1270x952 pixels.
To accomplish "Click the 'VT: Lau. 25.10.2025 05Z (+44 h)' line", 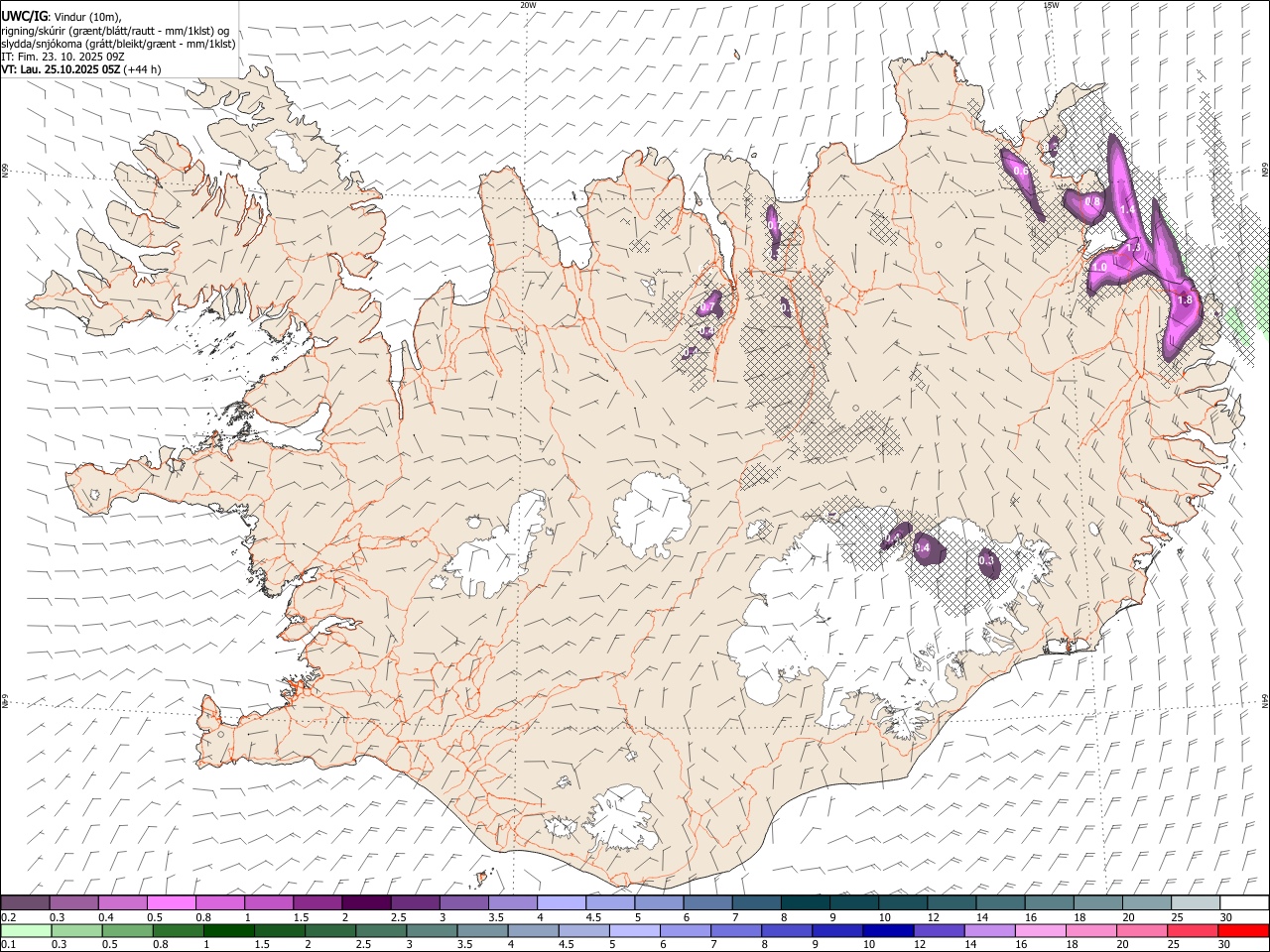I will [x=81, y=69].
